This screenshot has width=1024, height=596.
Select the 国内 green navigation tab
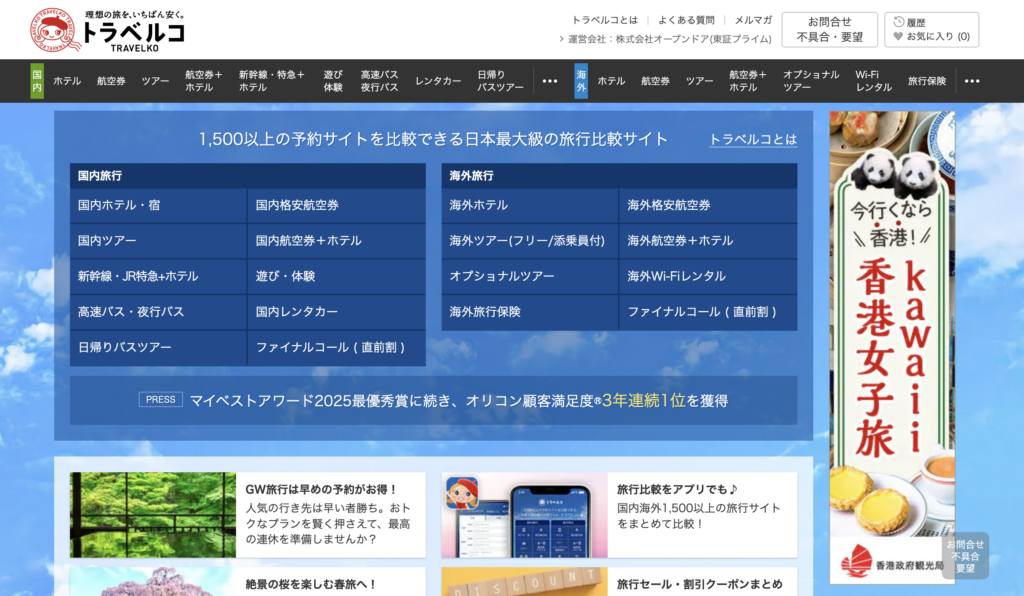(37, 81)
